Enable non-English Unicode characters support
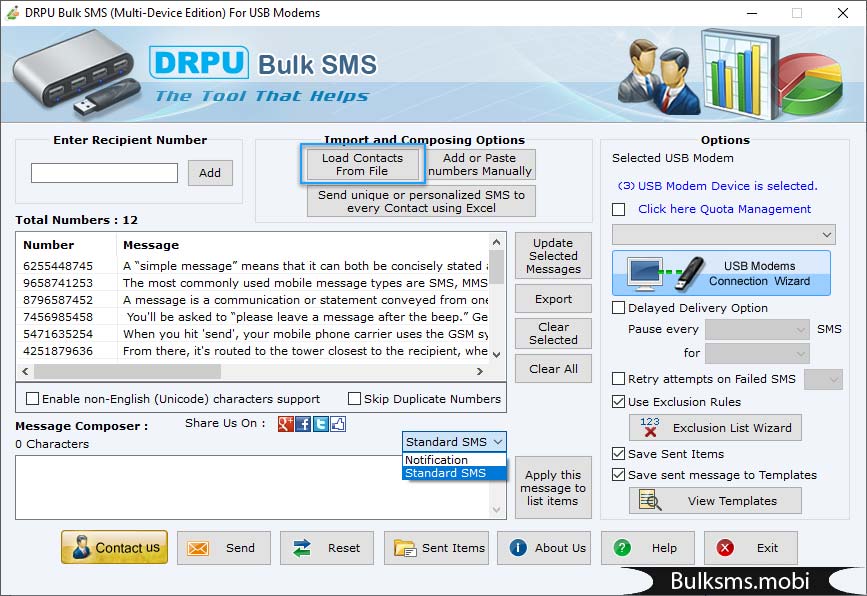 click(x=33, y=399)
